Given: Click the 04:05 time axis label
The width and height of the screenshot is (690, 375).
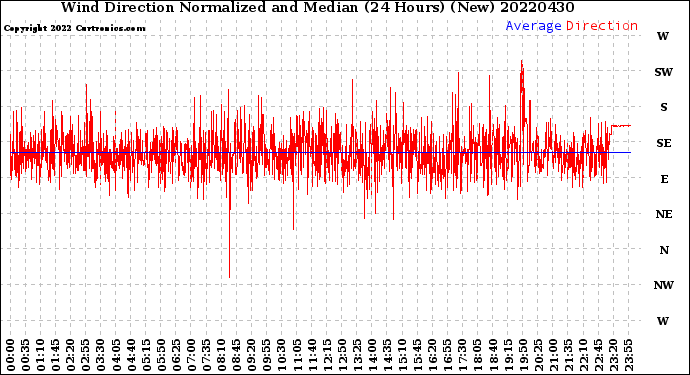Looking at the screenshot, I should 116,355.
